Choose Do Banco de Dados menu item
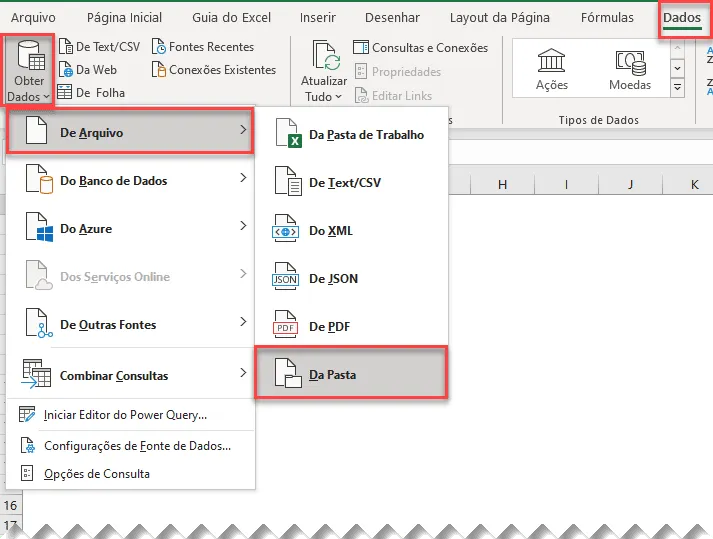Viewport: 713px width, 539px height. [x=130, y=180]
